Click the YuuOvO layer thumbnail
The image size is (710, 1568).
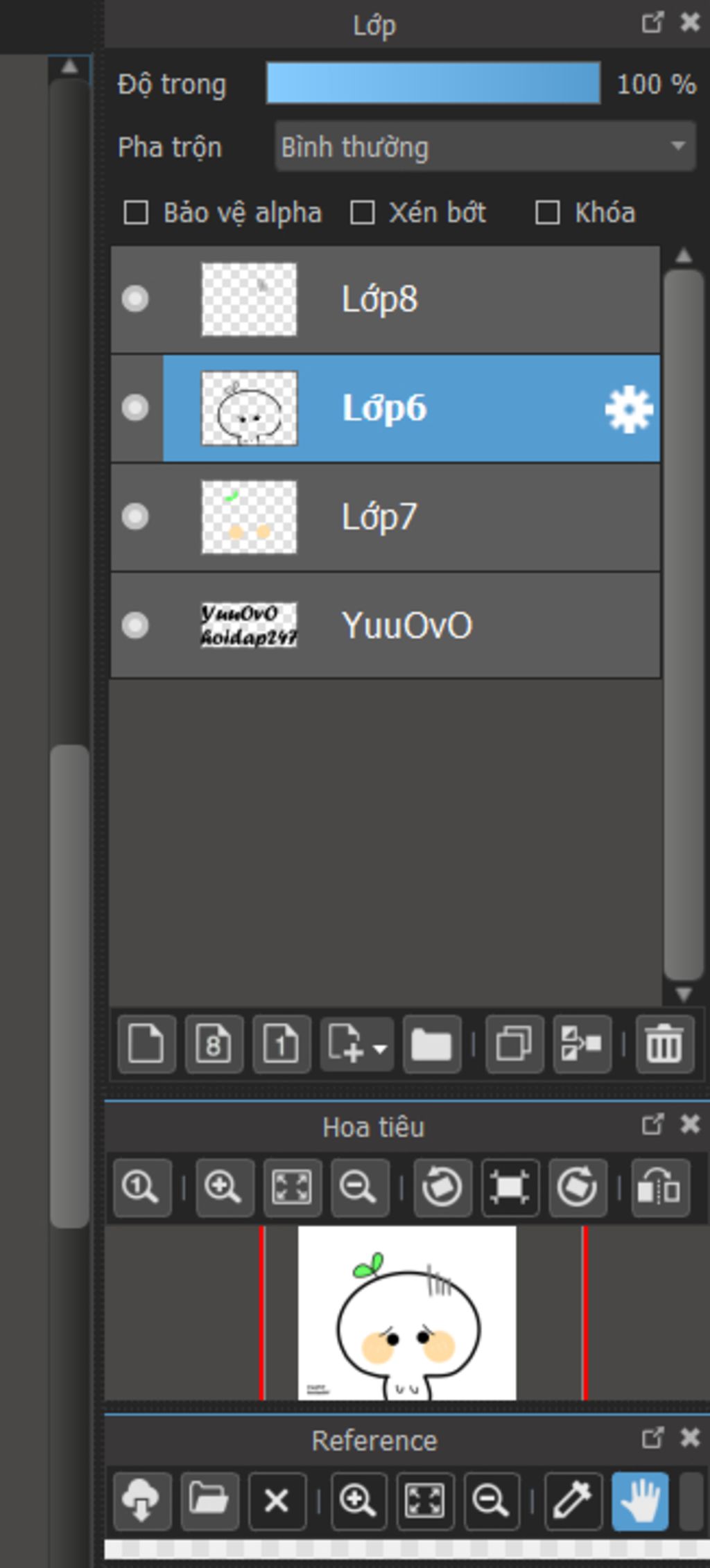point(249,625)
